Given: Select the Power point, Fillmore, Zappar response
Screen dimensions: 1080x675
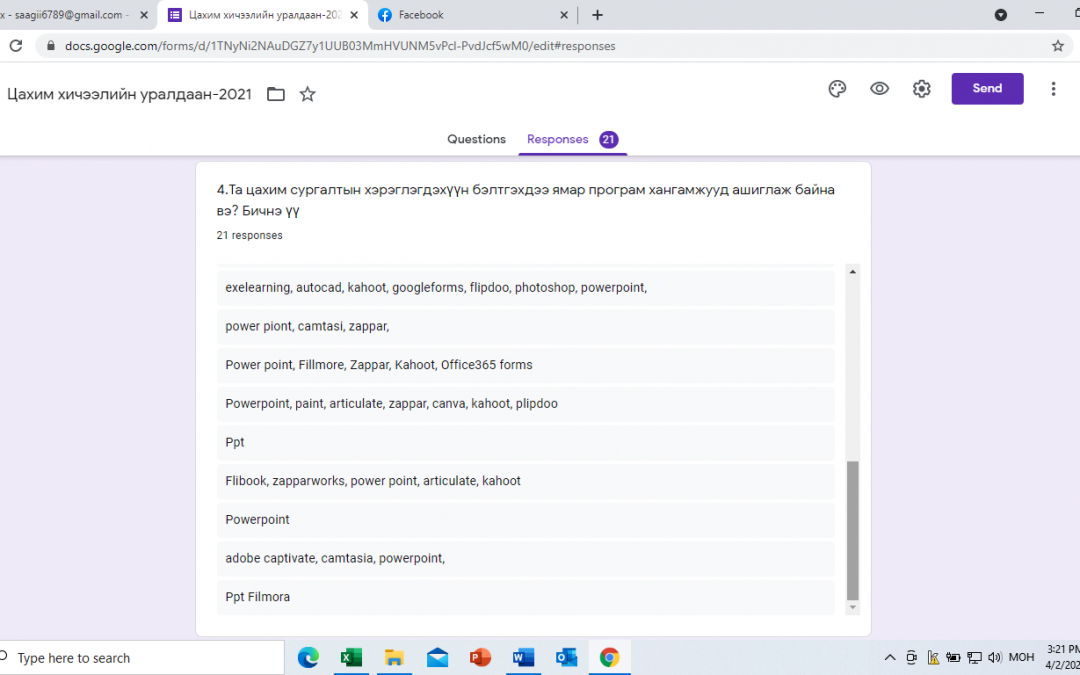Looking at the screenshot, I should click(x=526, y=365).
